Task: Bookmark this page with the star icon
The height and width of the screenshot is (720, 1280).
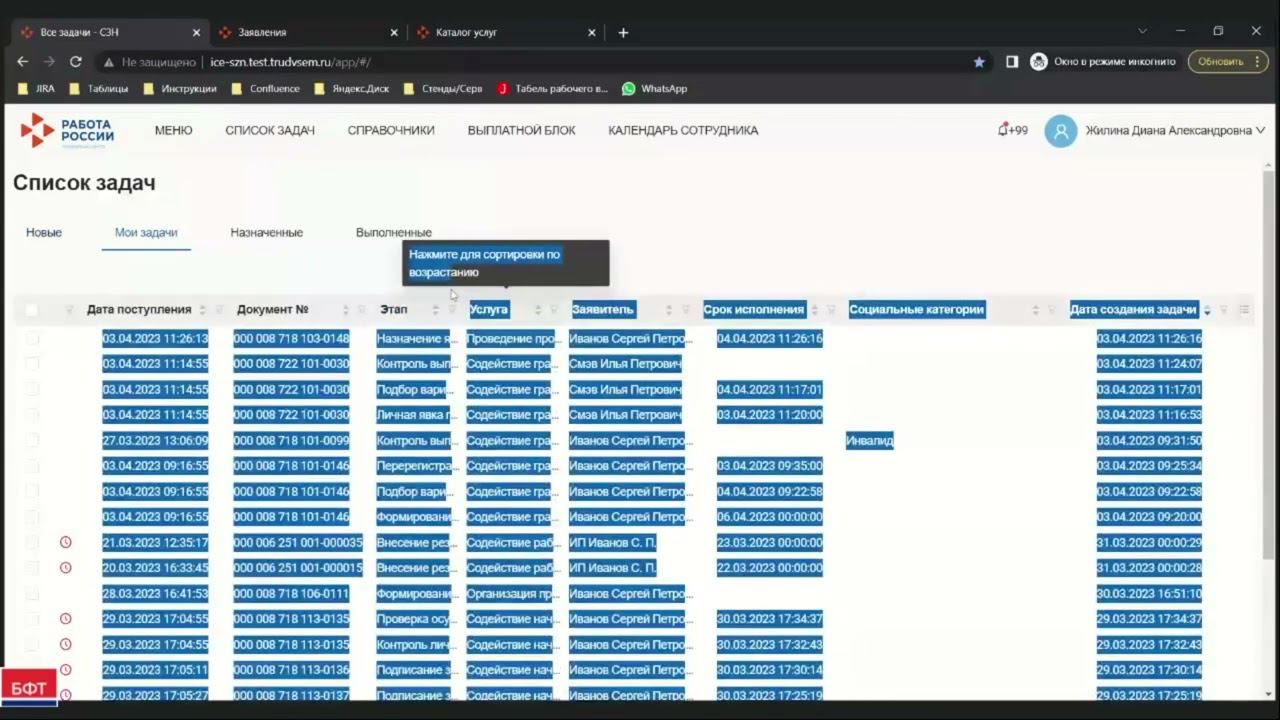Action: click(x=979, y=62)
